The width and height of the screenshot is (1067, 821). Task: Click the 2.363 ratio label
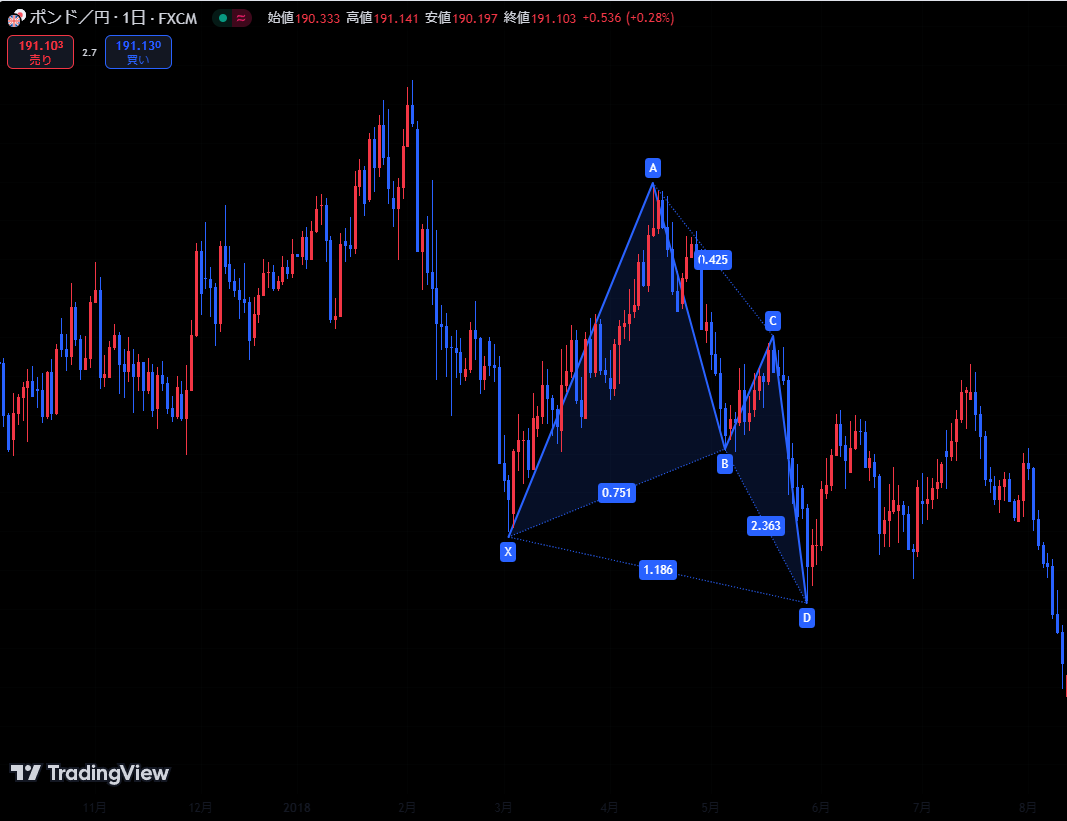(x=766, y=526)
